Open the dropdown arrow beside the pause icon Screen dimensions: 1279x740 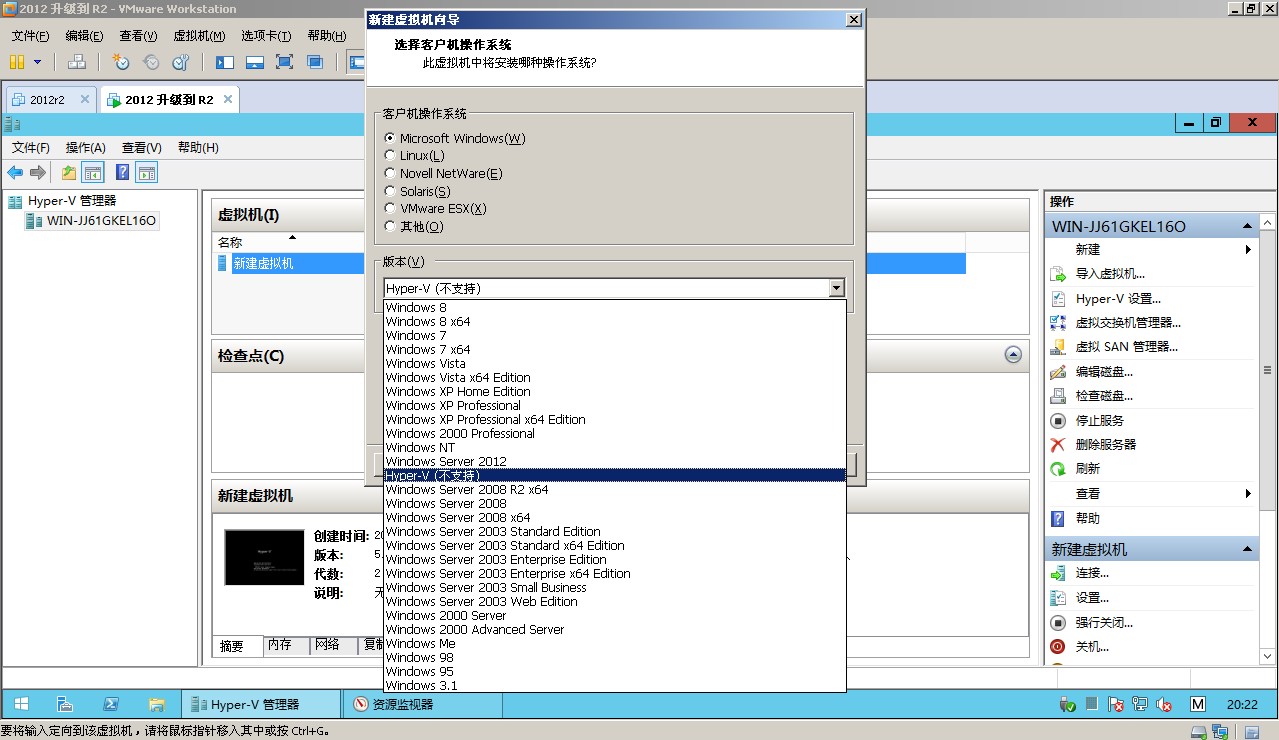point(38,62)
